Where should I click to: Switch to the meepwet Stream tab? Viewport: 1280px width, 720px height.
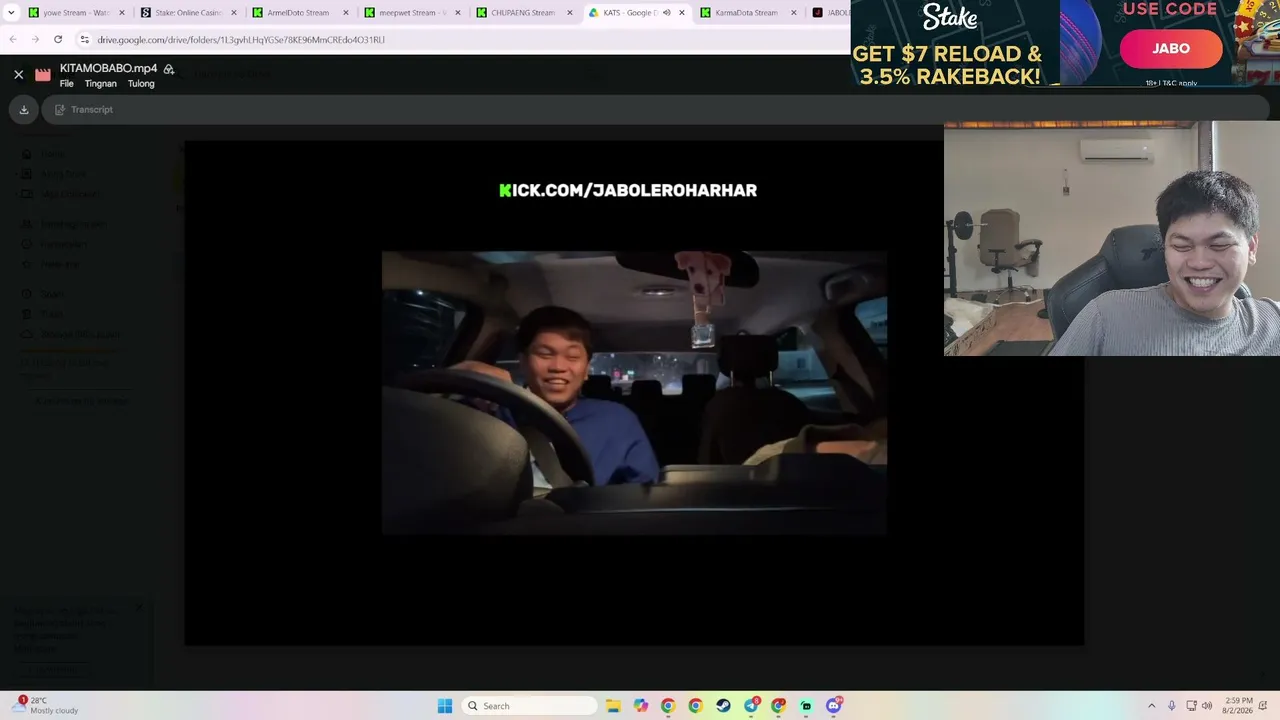tap(412, 13)
